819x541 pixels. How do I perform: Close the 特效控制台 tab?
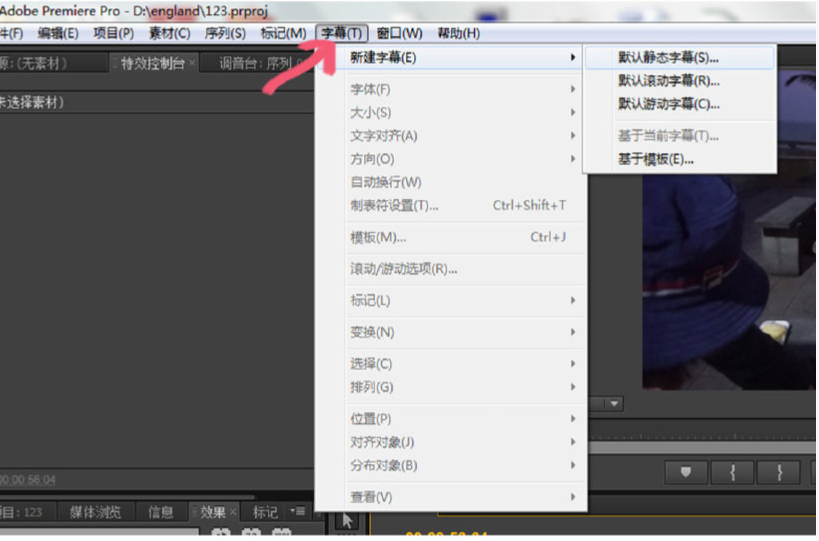tap(192, 63)
